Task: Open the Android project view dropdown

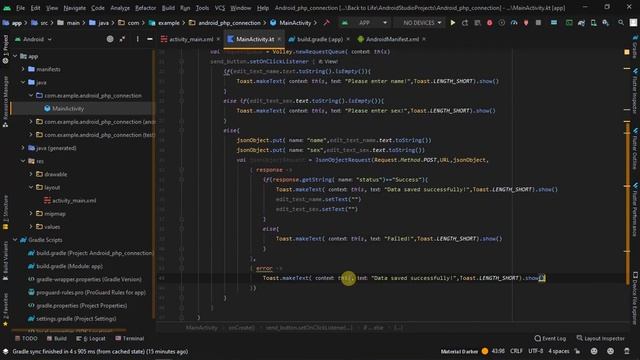Action: (33, 39)
